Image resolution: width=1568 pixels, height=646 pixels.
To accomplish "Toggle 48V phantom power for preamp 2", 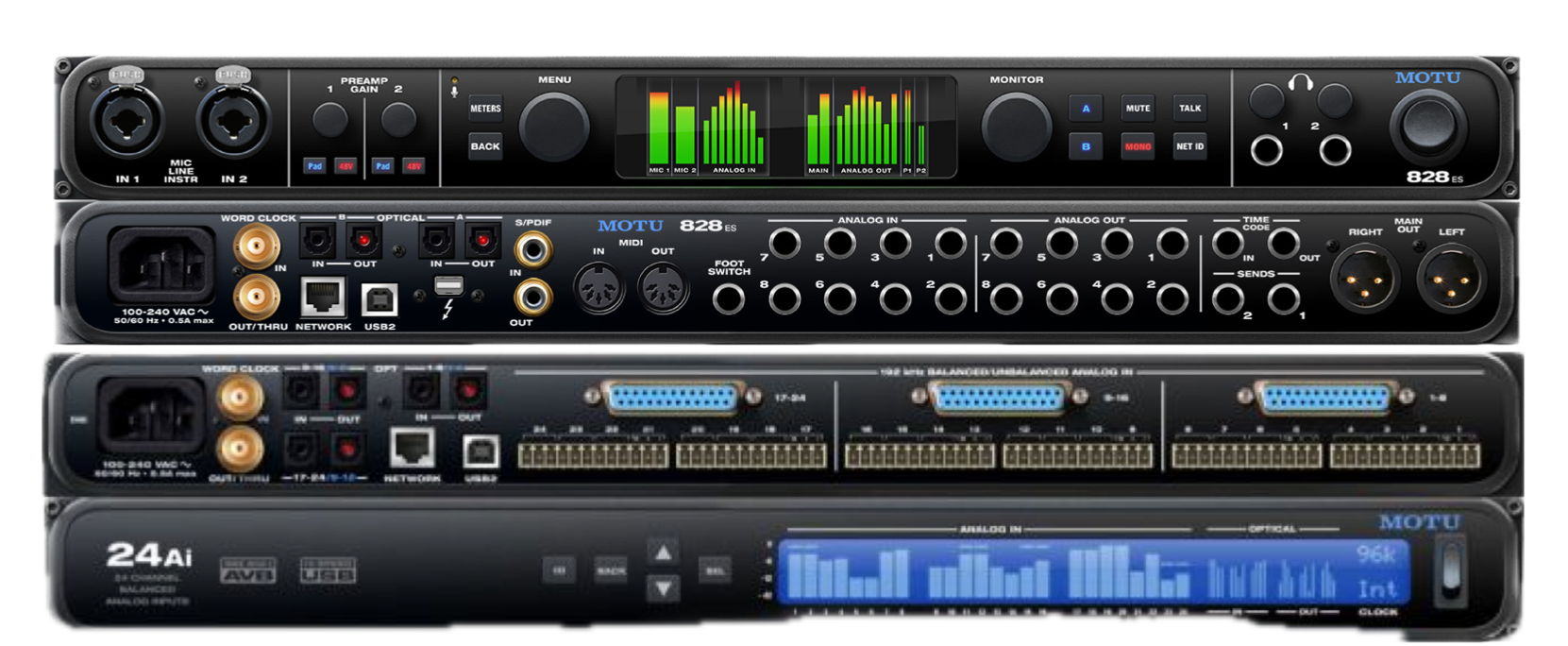I will coord(413,166).
